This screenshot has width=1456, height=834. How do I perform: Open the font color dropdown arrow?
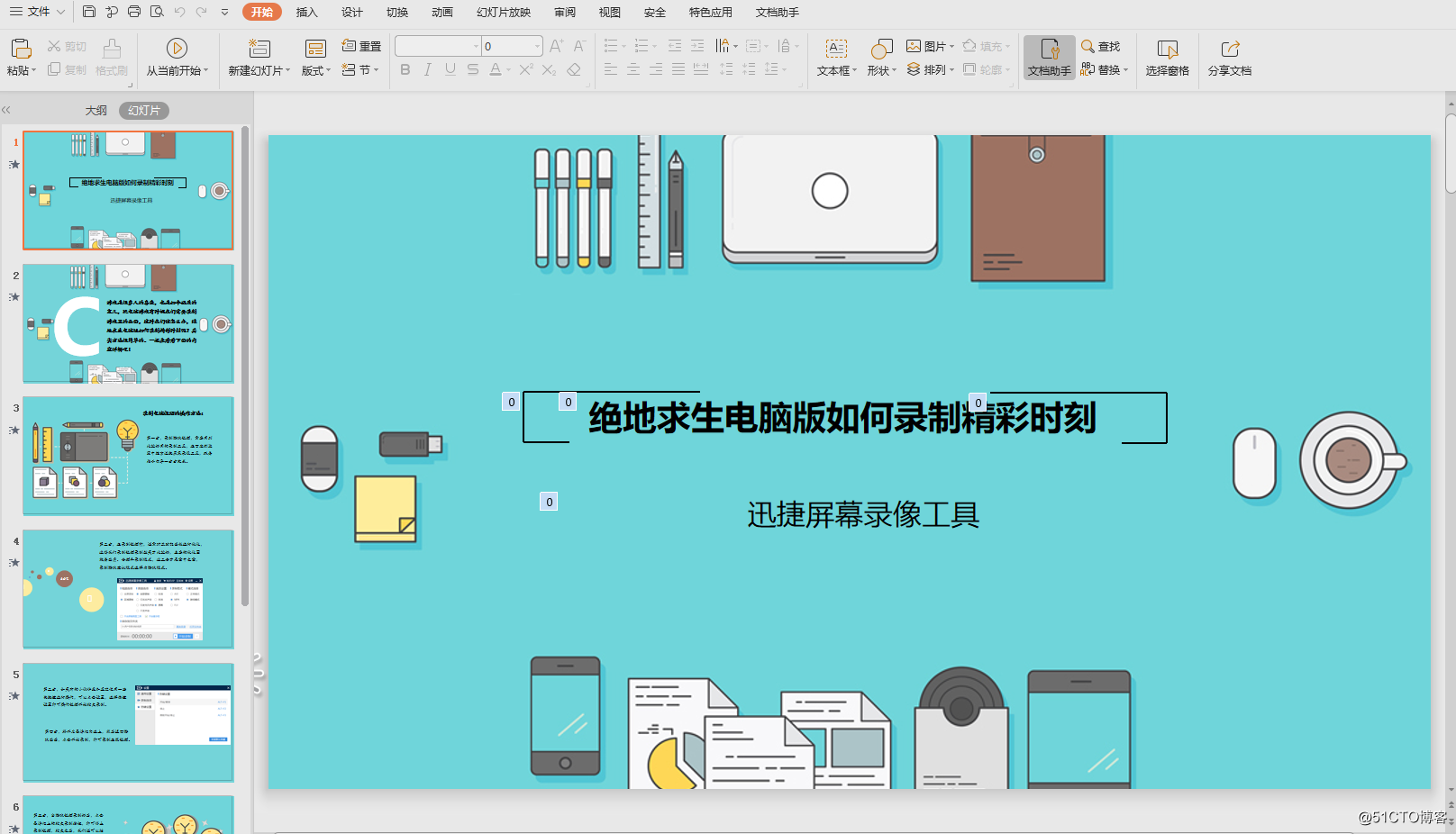coord(509,70)
